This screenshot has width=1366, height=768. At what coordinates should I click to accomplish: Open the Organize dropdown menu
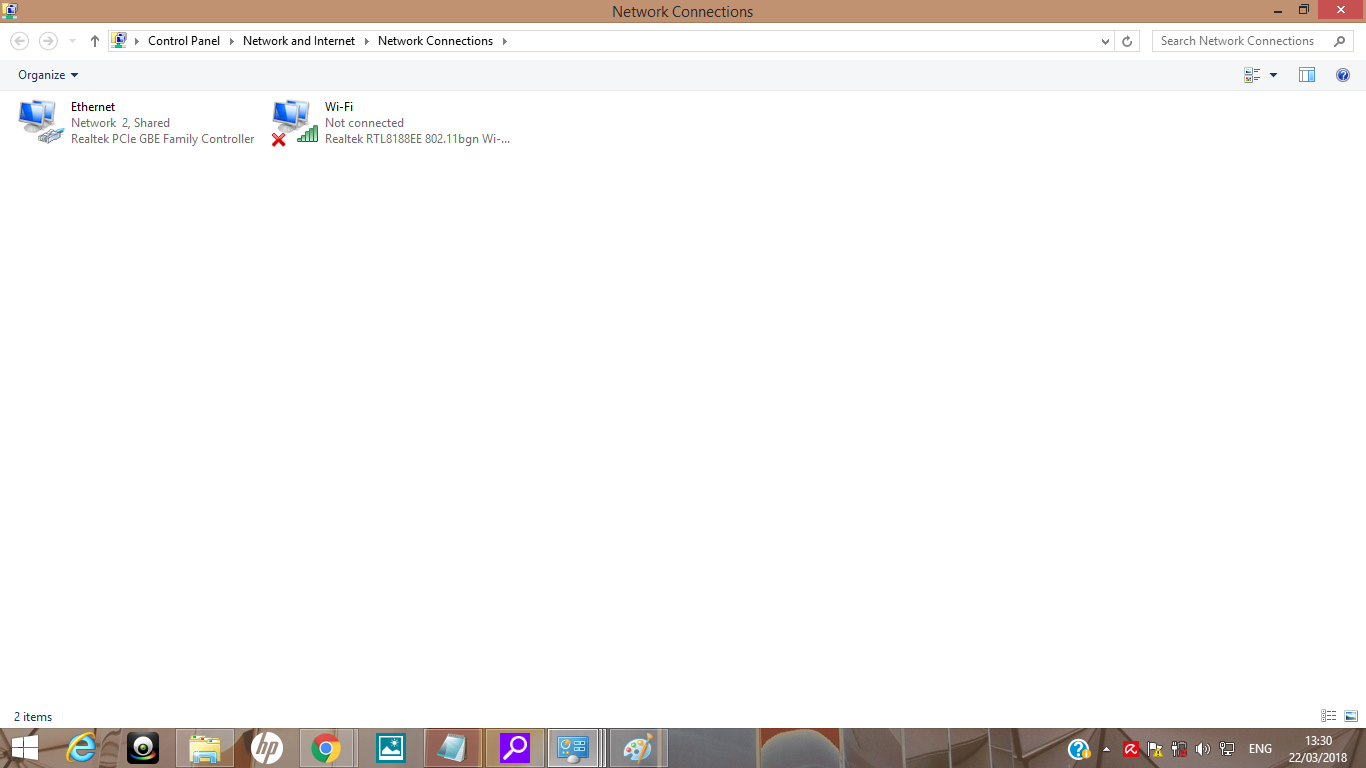coord(48,75)
